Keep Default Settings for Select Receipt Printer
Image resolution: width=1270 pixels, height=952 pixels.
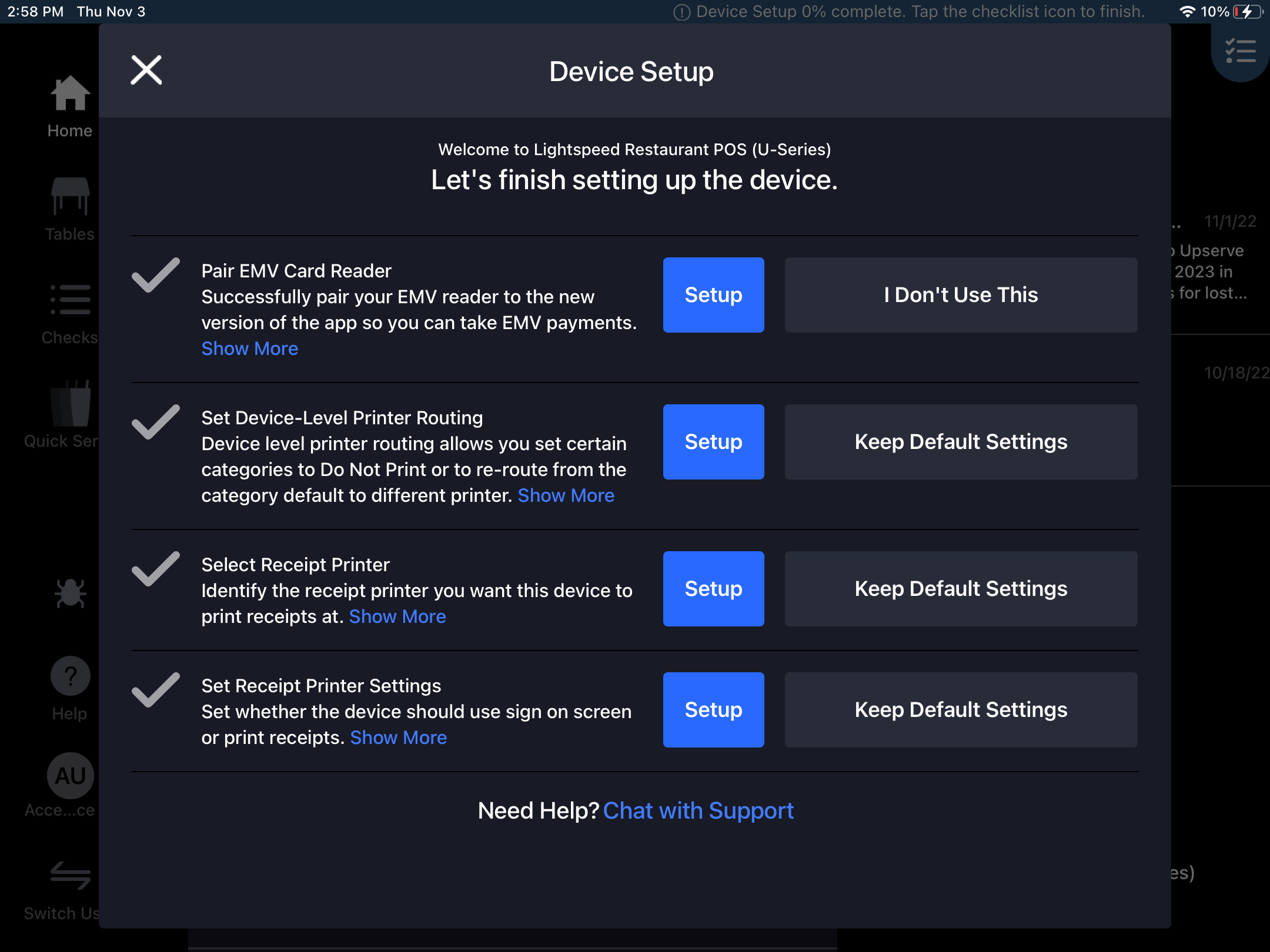961,589
